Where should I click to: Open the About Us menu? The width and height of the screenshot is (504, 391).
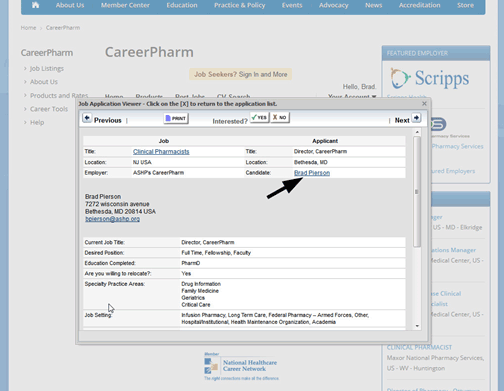[70, 5]
